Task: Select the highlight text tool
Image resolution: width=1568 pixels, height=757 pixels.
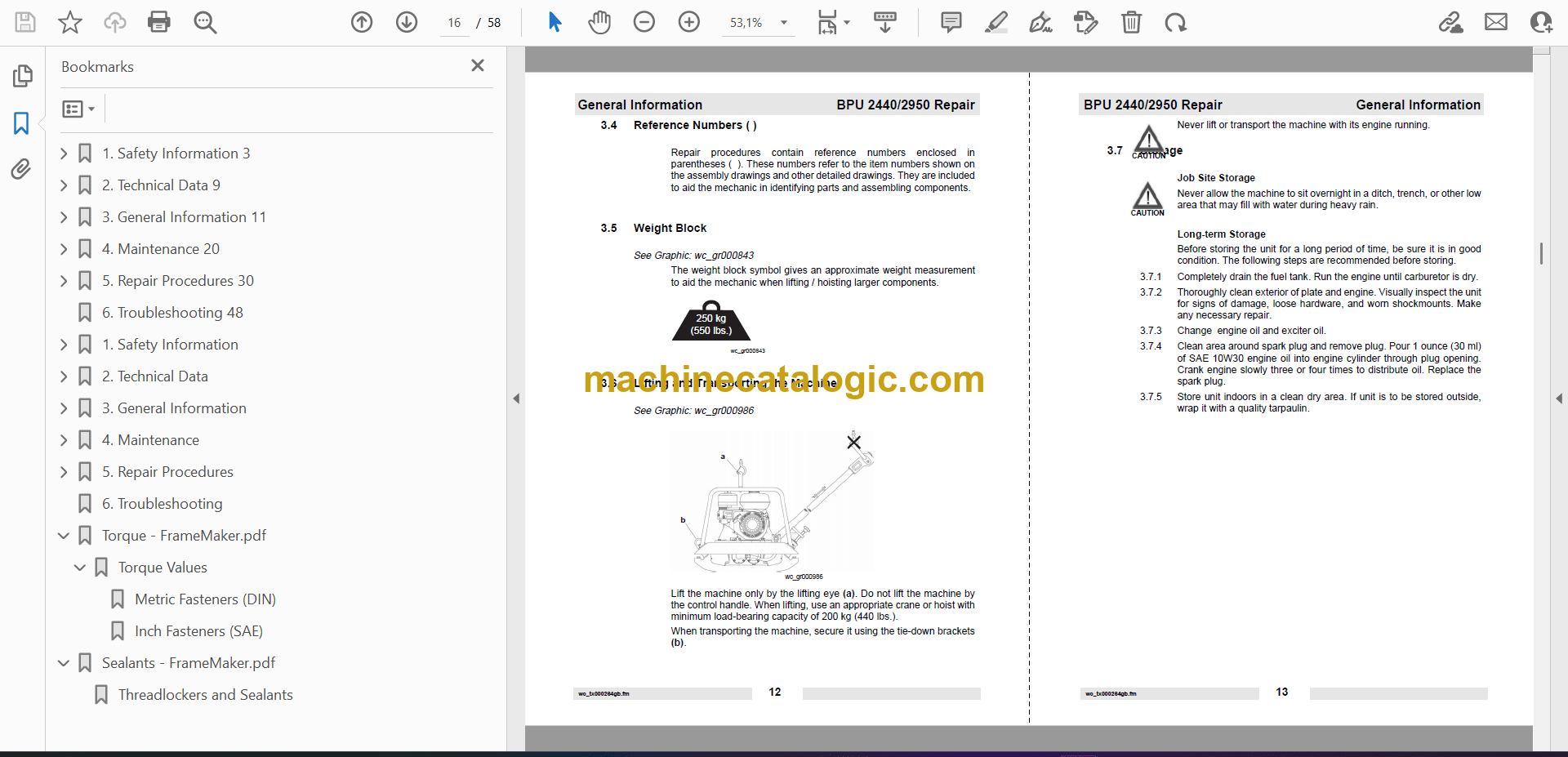Action: pos(996,22)
